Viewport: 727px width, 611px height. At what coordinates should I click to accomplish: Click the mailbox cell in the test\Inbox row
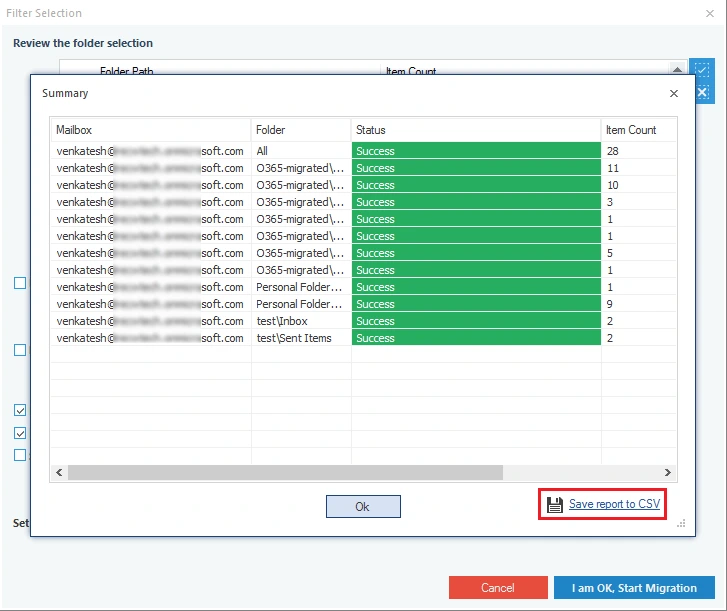point(151,321)
